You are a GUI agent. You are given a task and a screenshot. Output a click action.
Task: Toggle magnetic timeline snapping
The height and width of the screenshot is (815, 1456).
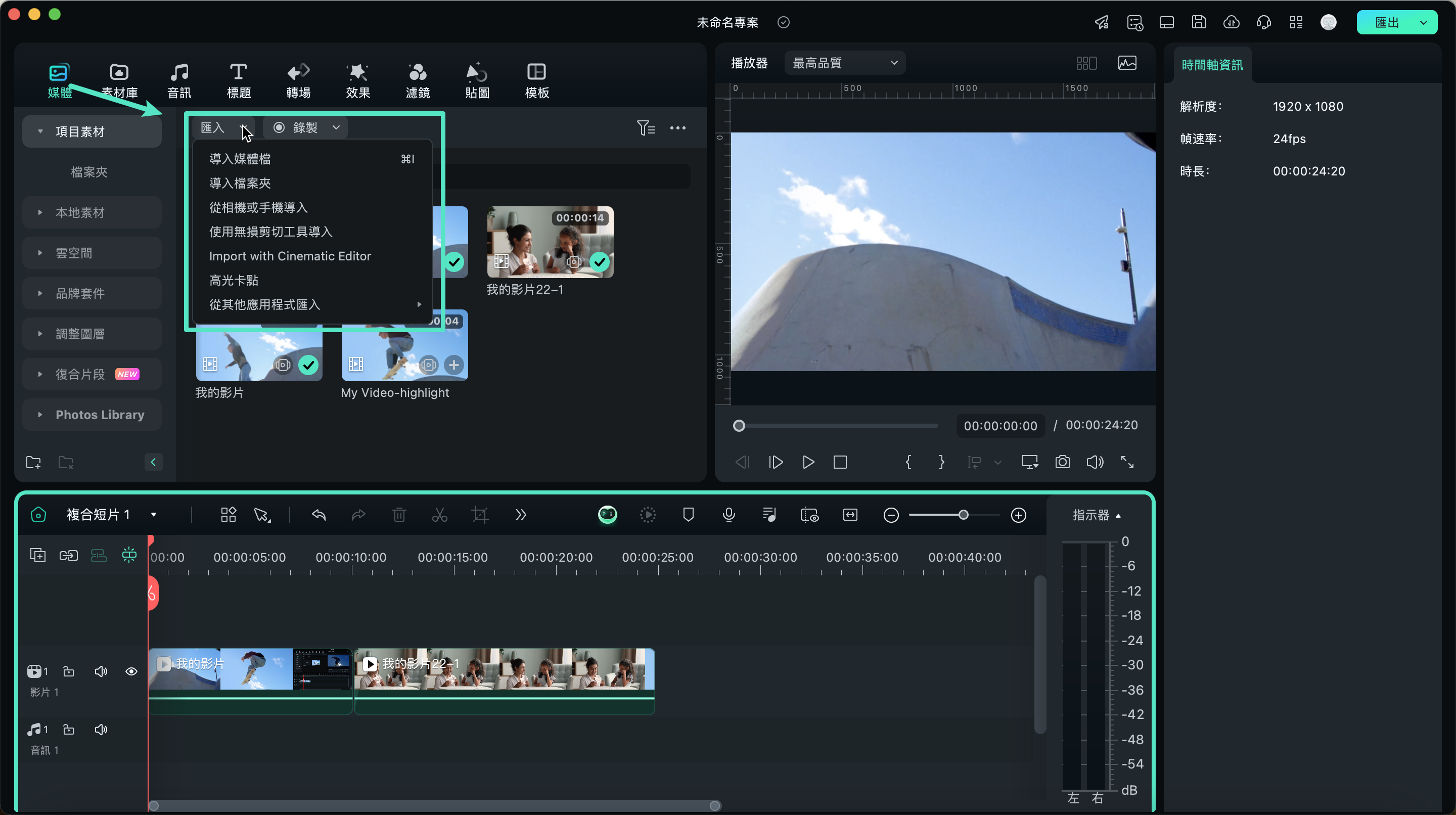[99, 556]
